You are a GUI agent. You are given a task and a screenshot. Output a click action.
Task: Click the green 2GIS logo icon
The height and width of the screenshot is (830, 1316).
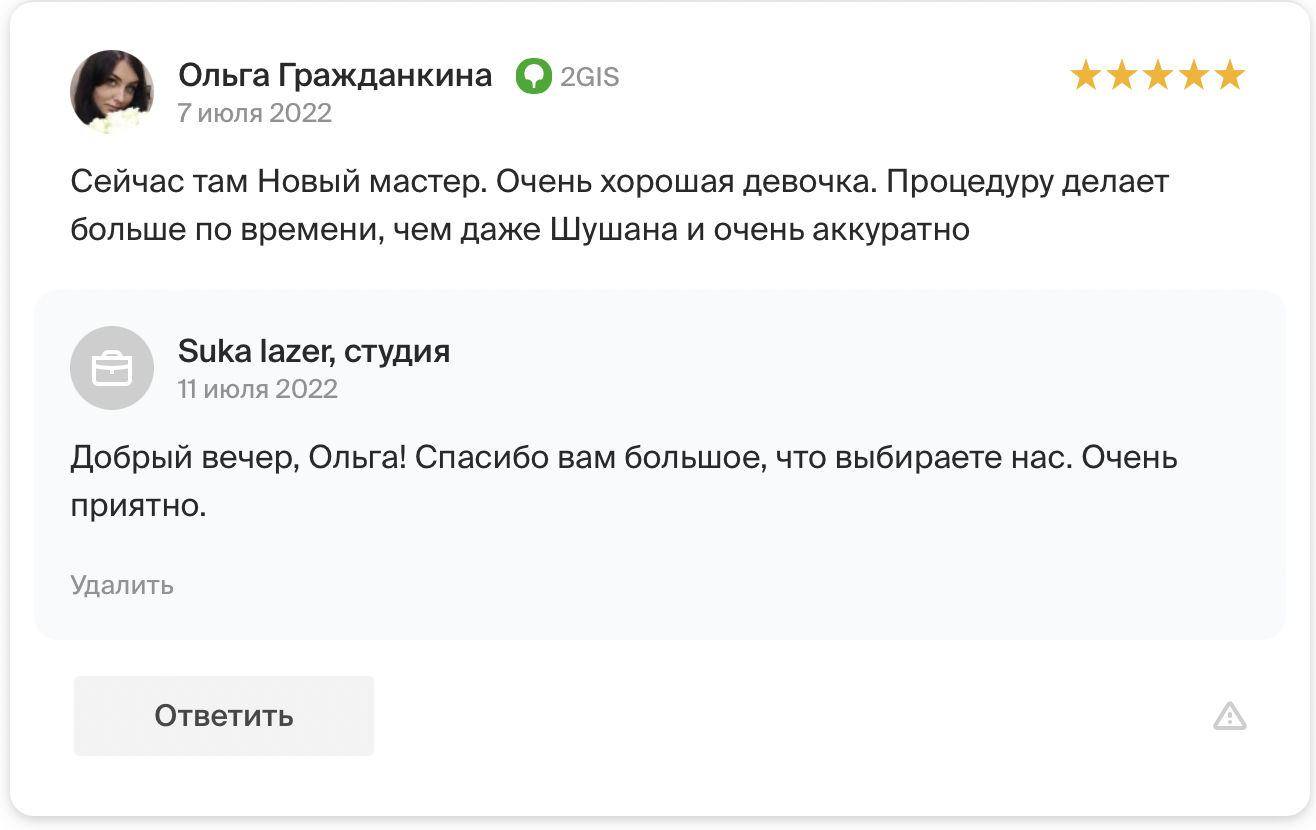(534, 76)
